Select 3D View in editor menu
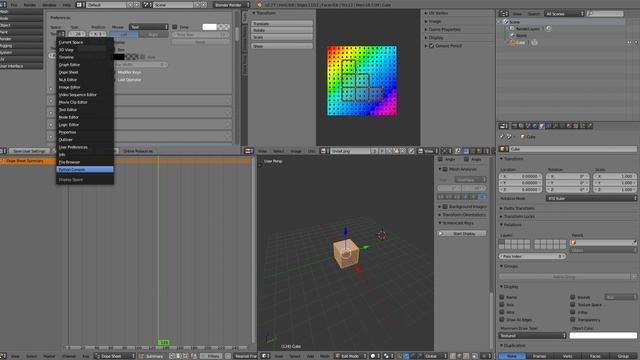Screen dimensions: 640x360 [x=85, y=50]
